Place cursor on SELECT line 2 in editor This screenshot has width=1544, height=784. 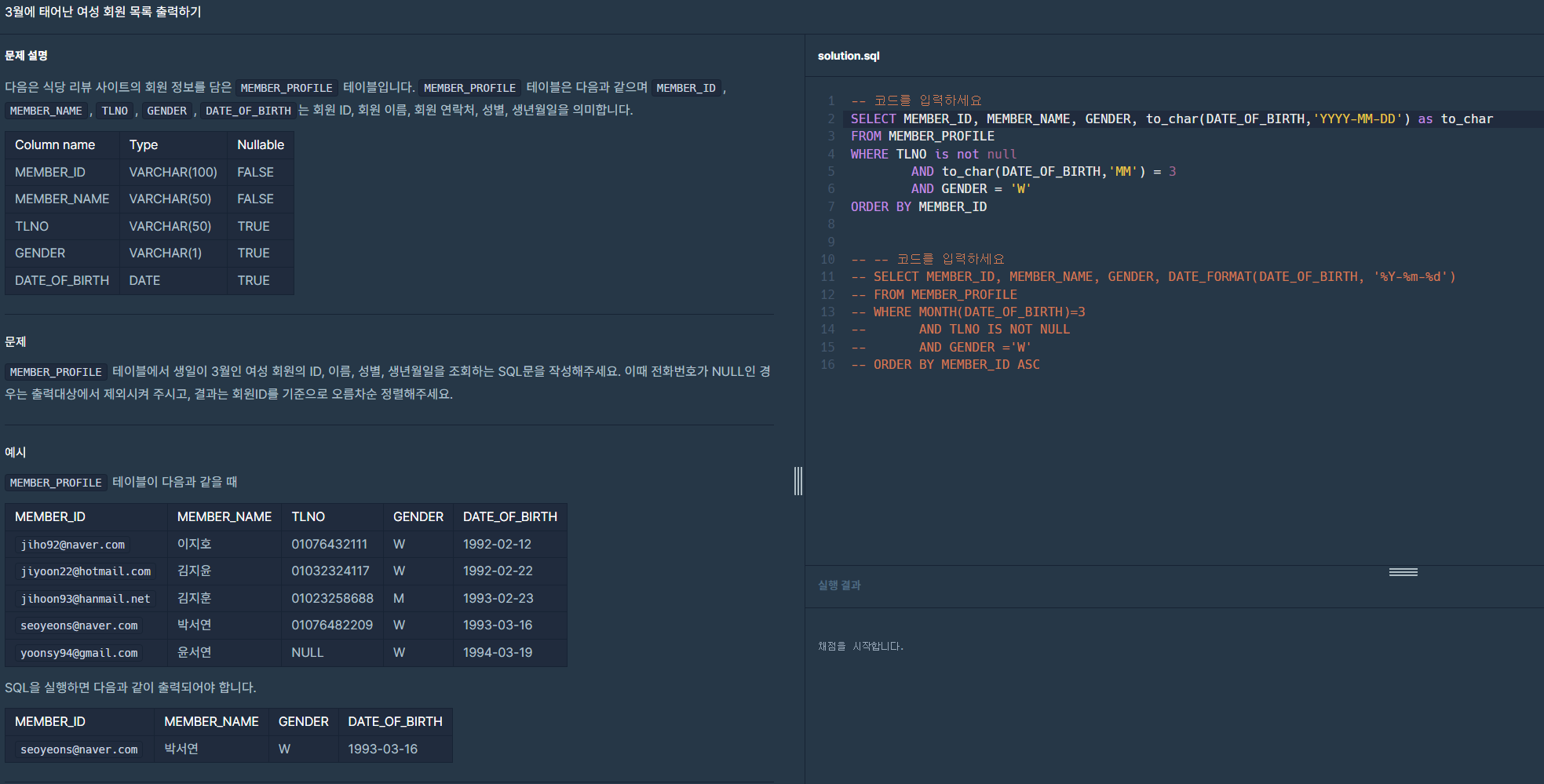[1172, 119]
